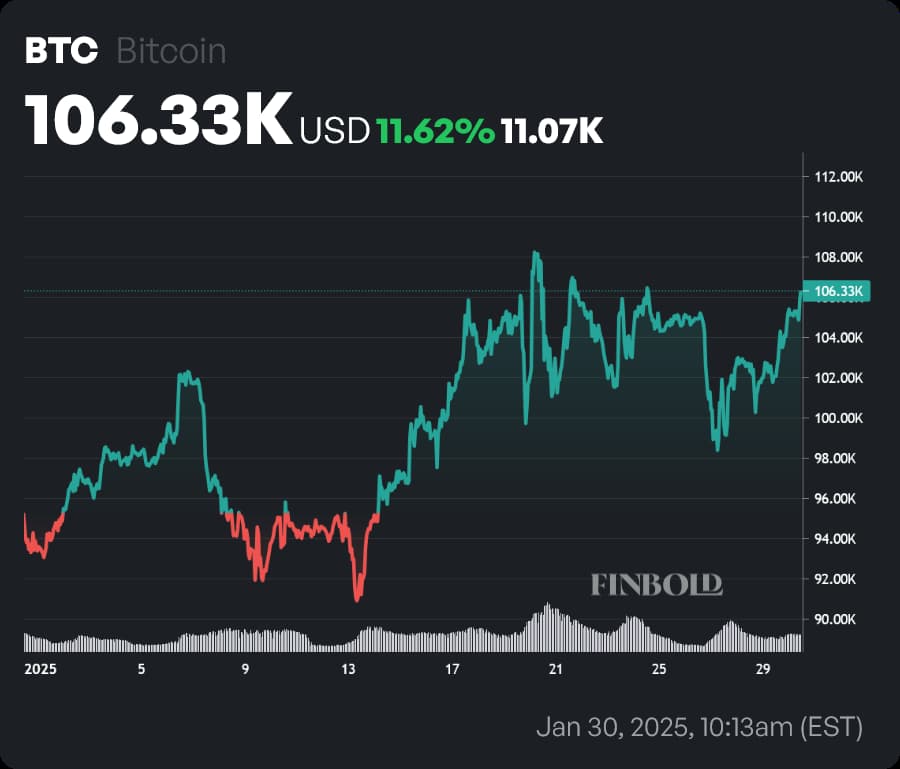Select the 106.33K headline price

click(x=159, y=119)
